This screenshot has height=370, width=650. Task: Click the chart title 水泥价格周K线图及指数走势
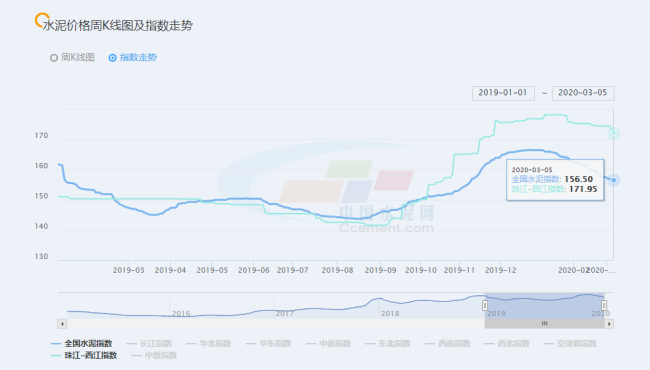click(x=118, y=26)
